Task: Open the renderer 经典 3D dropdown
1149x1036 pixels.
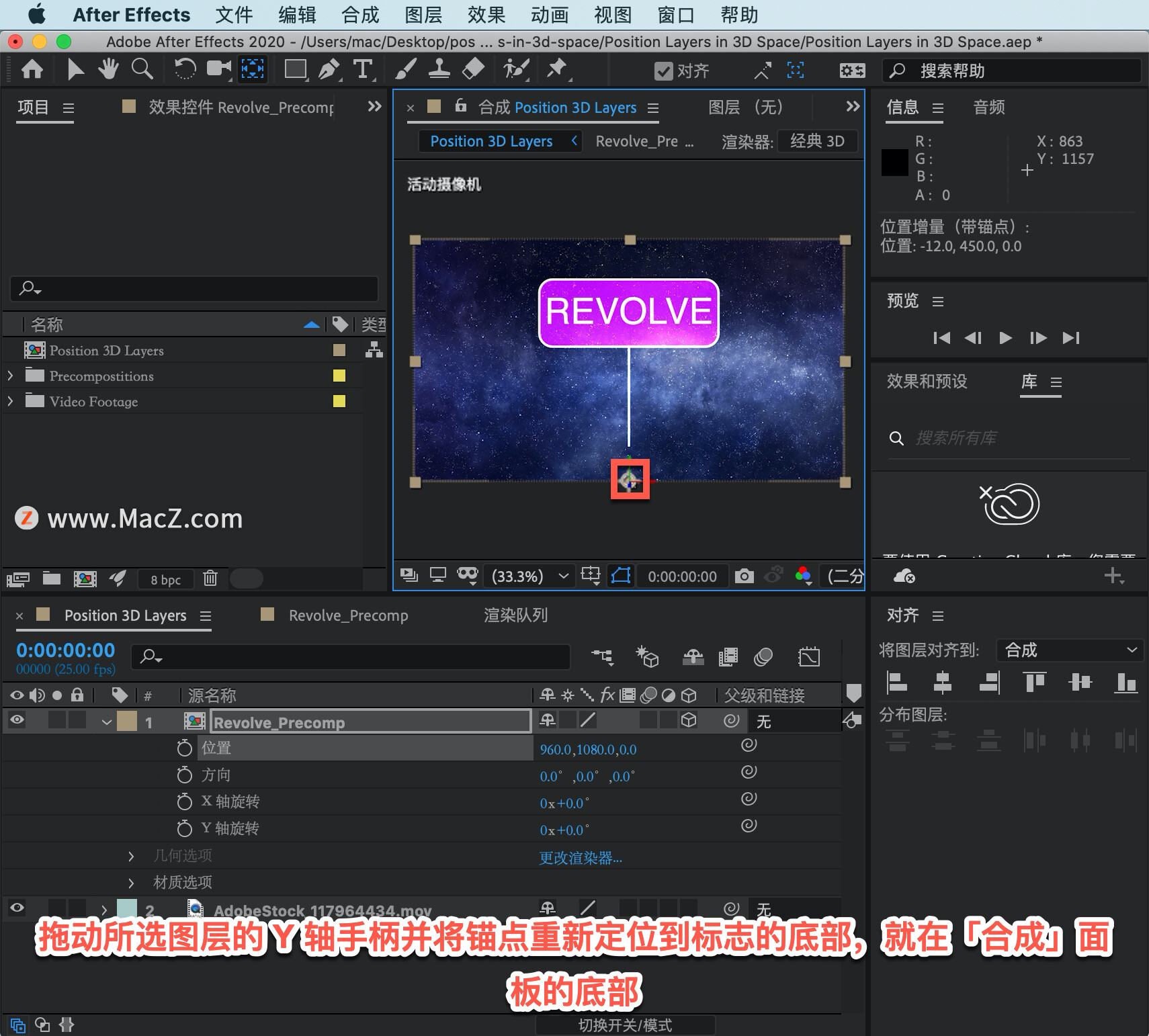Action: [818, 141]
